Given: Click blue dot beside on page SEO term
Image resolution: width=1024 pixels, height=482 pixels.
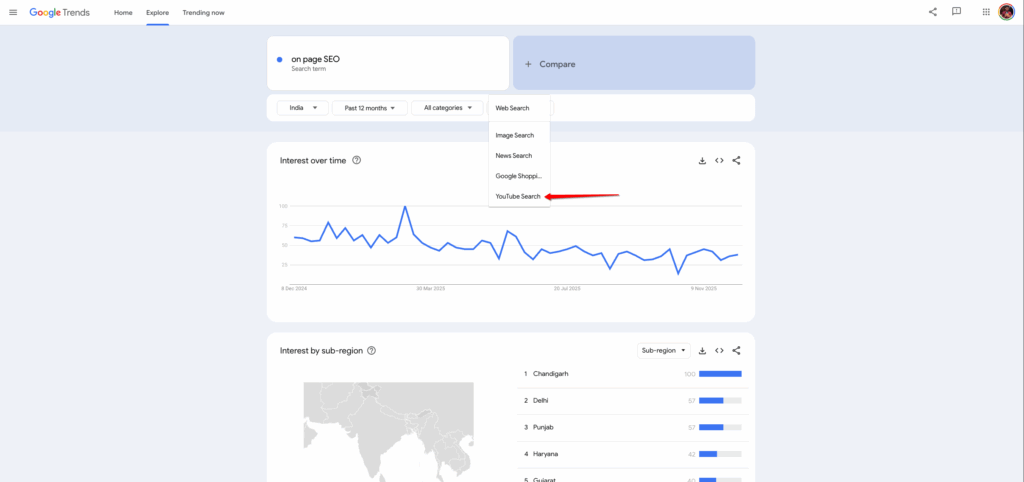Looking at the screenshot, I should click(x=280, y=59).
